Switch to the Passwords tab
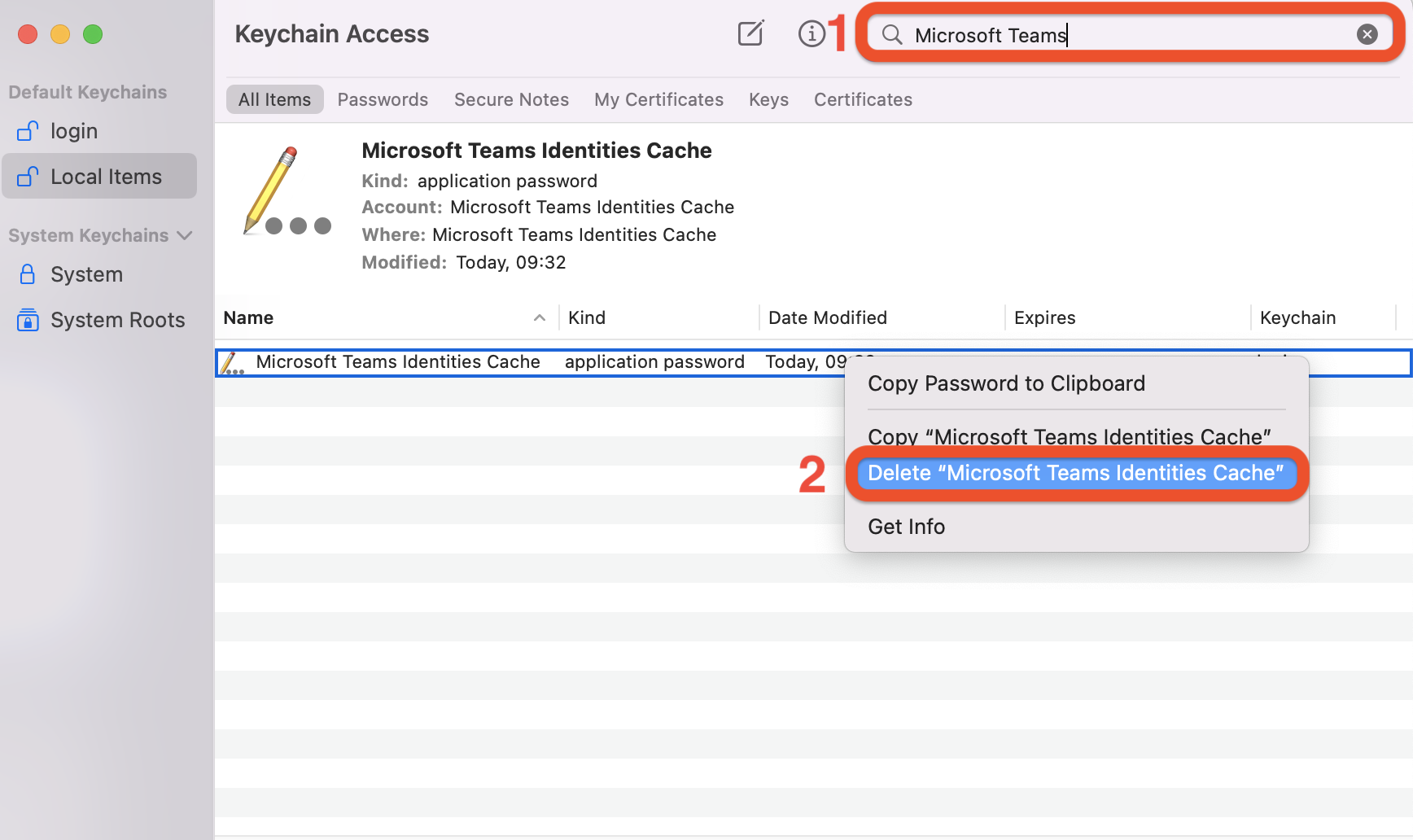The width and height of the screenshot is (1413, 840). [x=383, y=99]
